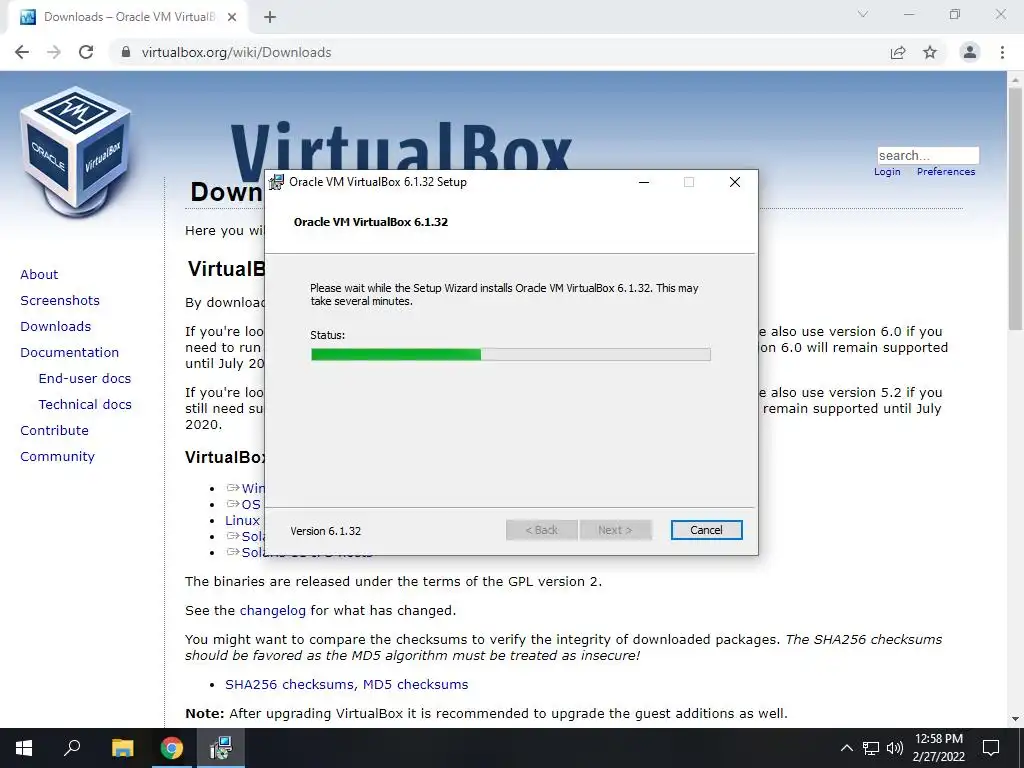The width and height of the screenshot is (1024, 768).
Task: Open Windows taskbar search
Action: (72, 748)
